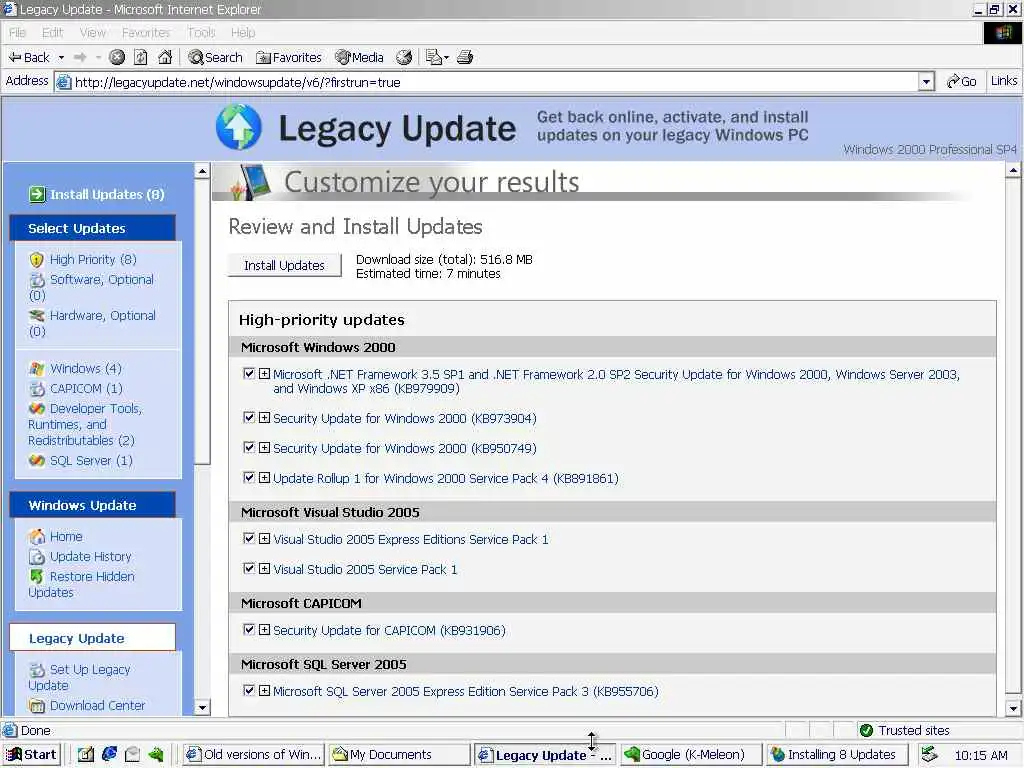Expand details for Security Update KB950749

pyautogui.click(x=264, y=447)
